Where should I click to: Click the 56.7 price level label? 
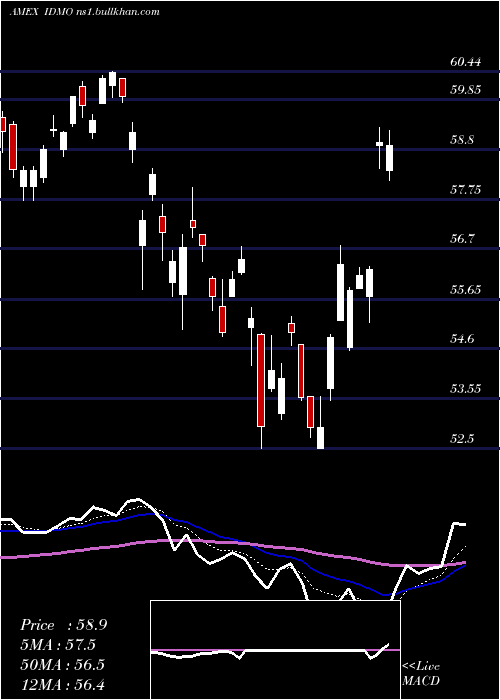[462, 239]
